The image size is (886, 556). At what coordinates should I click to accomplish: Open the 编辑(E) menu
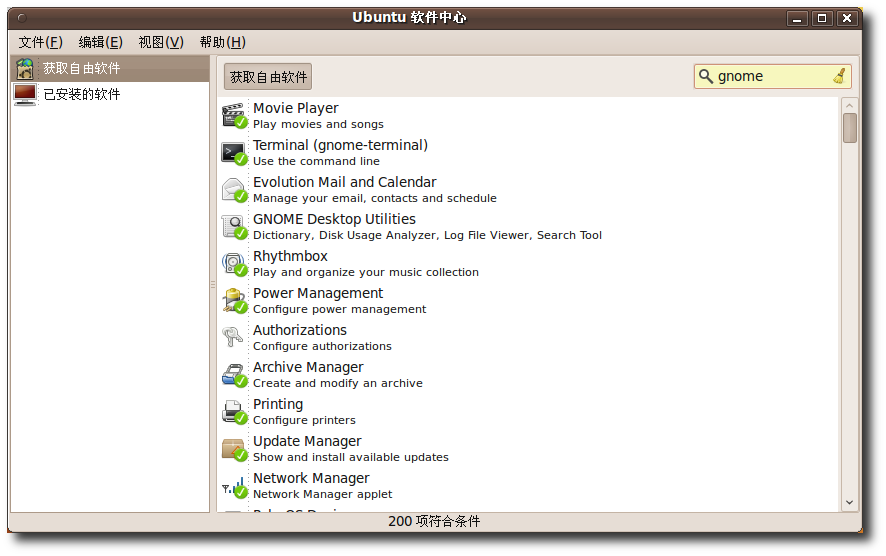tap(101, 42)
